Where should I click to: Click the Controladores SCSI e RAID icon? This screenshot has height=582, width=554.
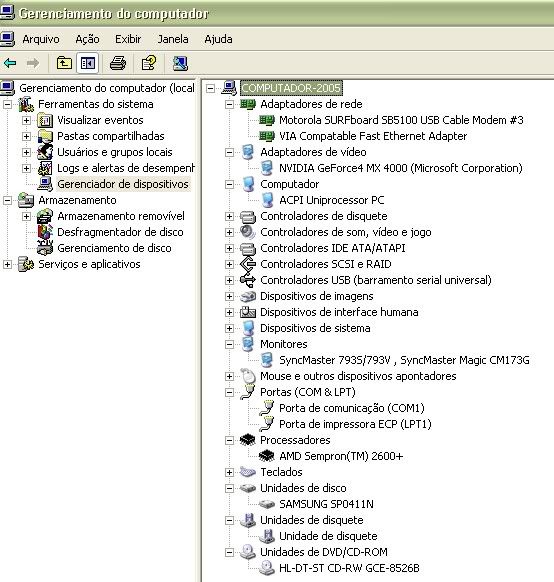tap(248, 264)
